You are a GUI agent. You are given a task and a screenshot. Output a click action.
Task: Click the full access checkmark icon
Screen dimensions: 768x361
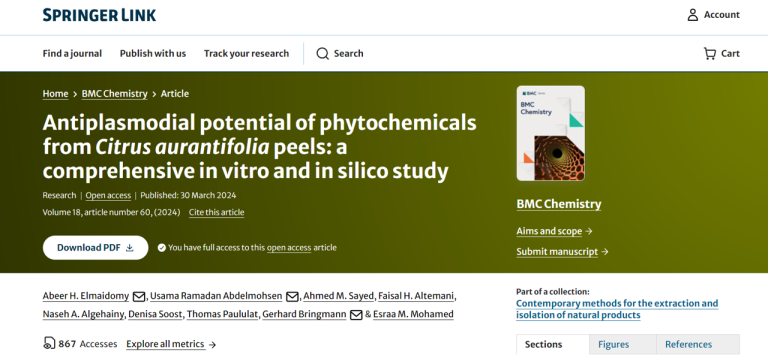(162, 248)
